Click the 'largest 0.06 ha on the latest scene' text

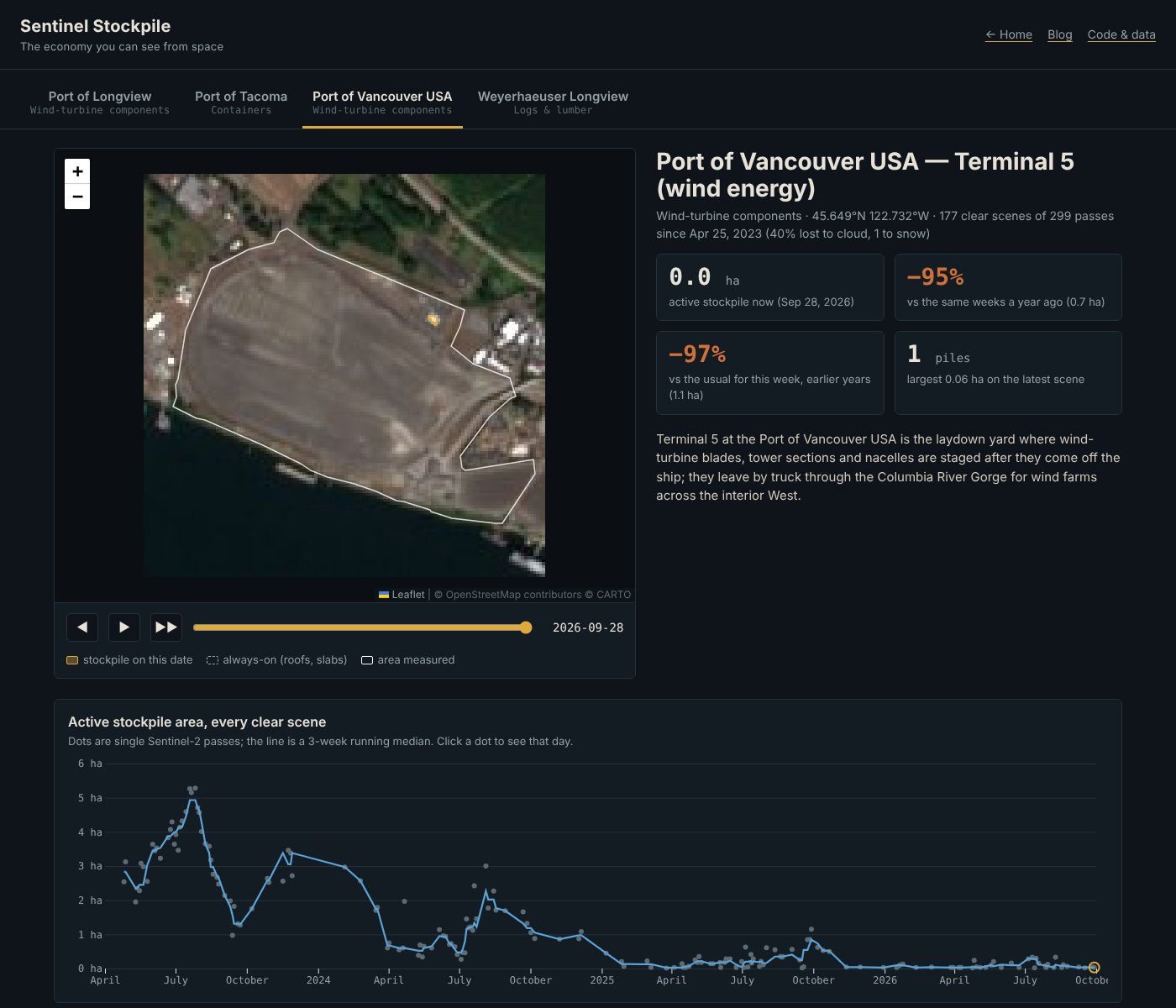click(995, 379)
